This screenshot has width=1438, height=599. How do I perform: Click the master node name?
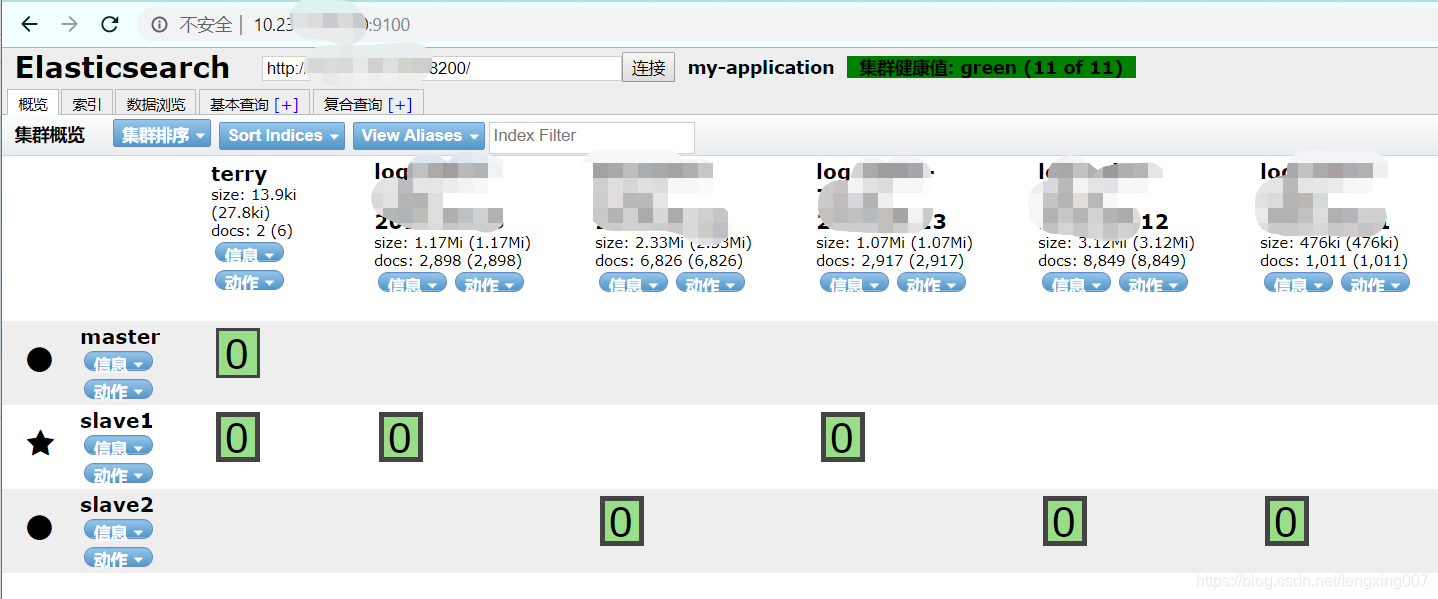(x=120, y=337)
